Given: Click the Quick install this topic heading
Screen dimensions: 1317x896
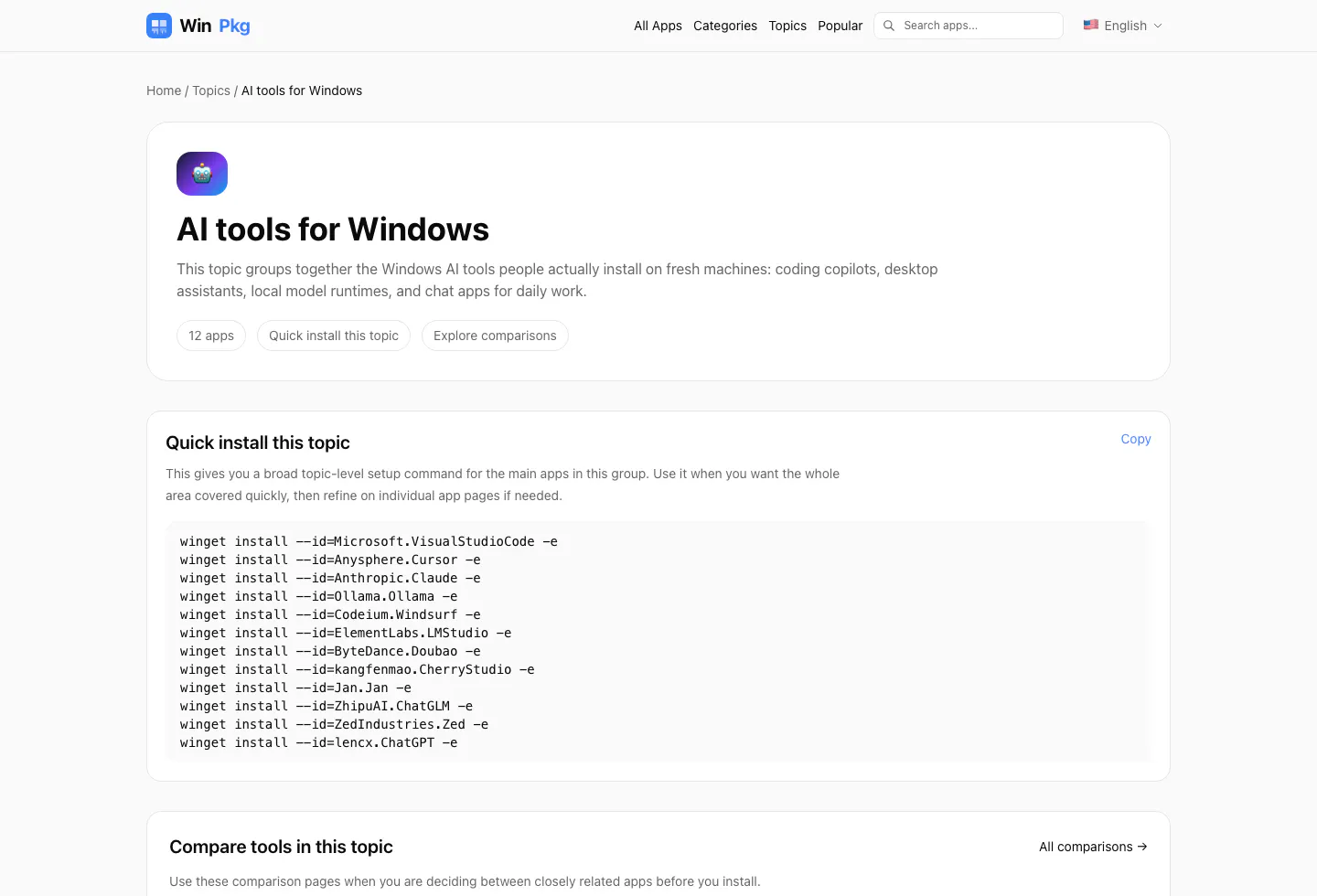Looking at the screenshot, I should click(x=258, y=443).
